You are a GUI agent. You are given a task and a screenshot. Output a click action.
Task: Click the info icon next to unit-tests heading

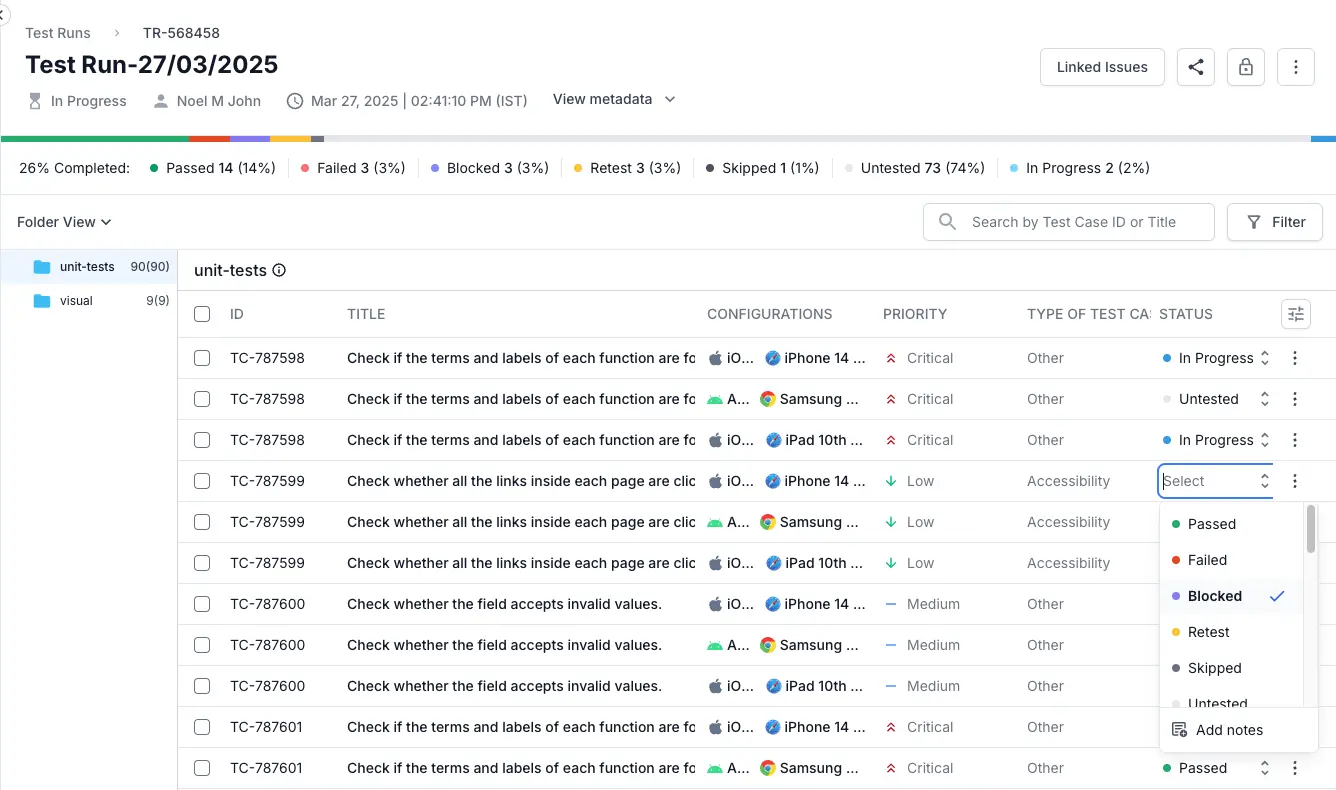point(280,270)
